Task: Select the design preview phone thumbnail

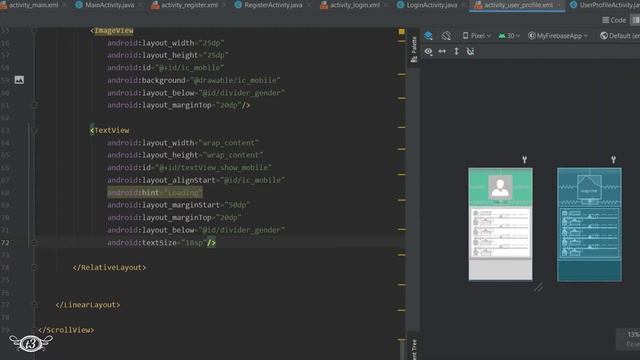Action: [500, 224]
